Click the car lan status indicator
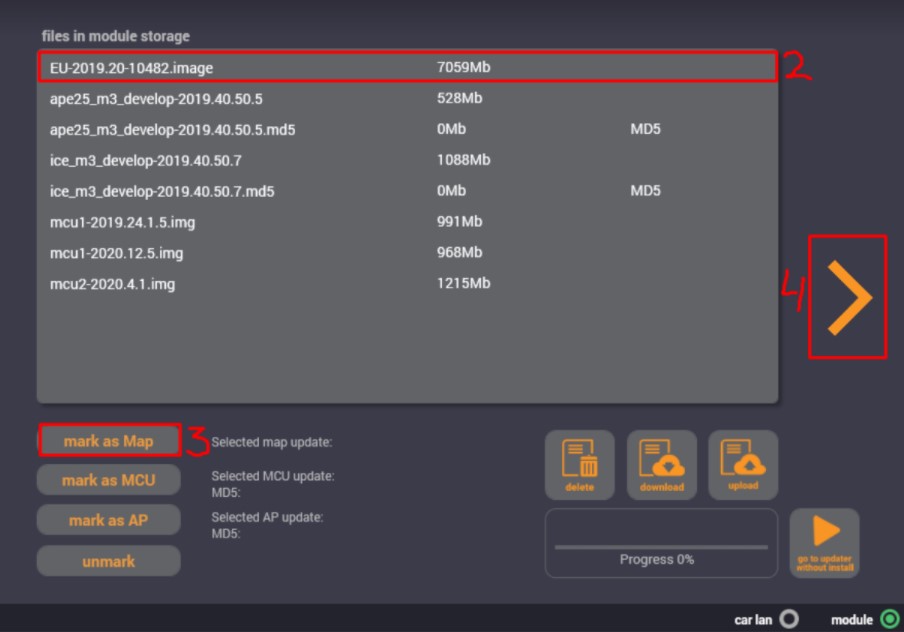 click(789, 619)
